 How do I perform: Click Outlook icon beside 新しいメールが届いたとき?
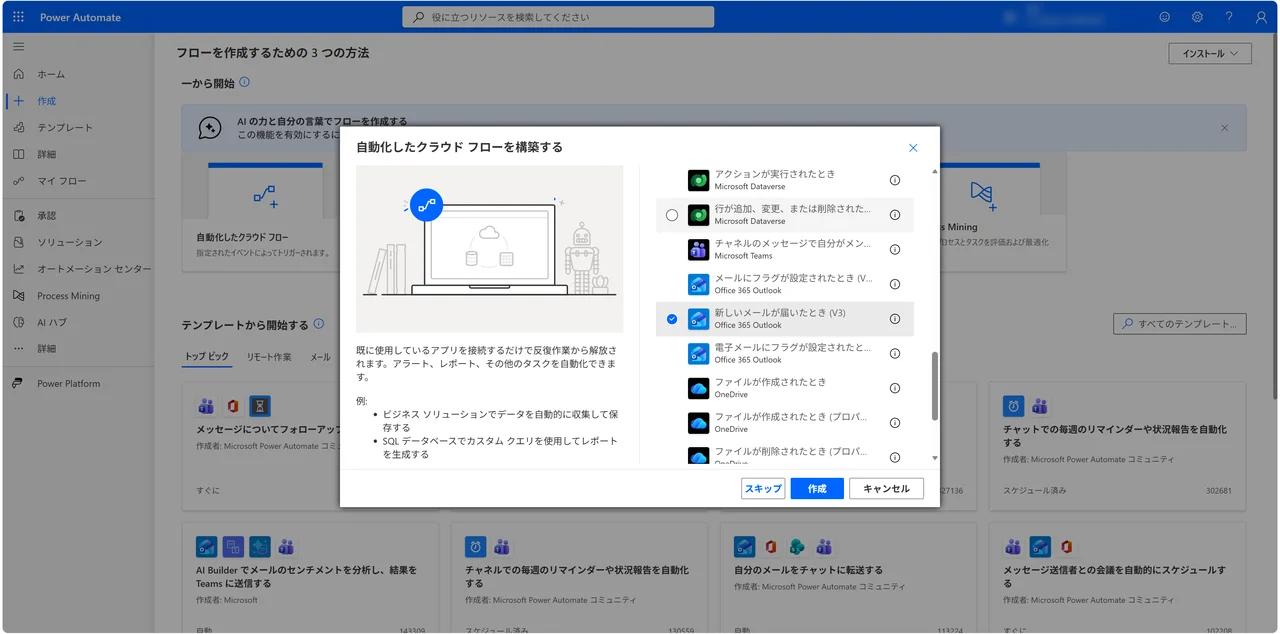pos(698,319)
